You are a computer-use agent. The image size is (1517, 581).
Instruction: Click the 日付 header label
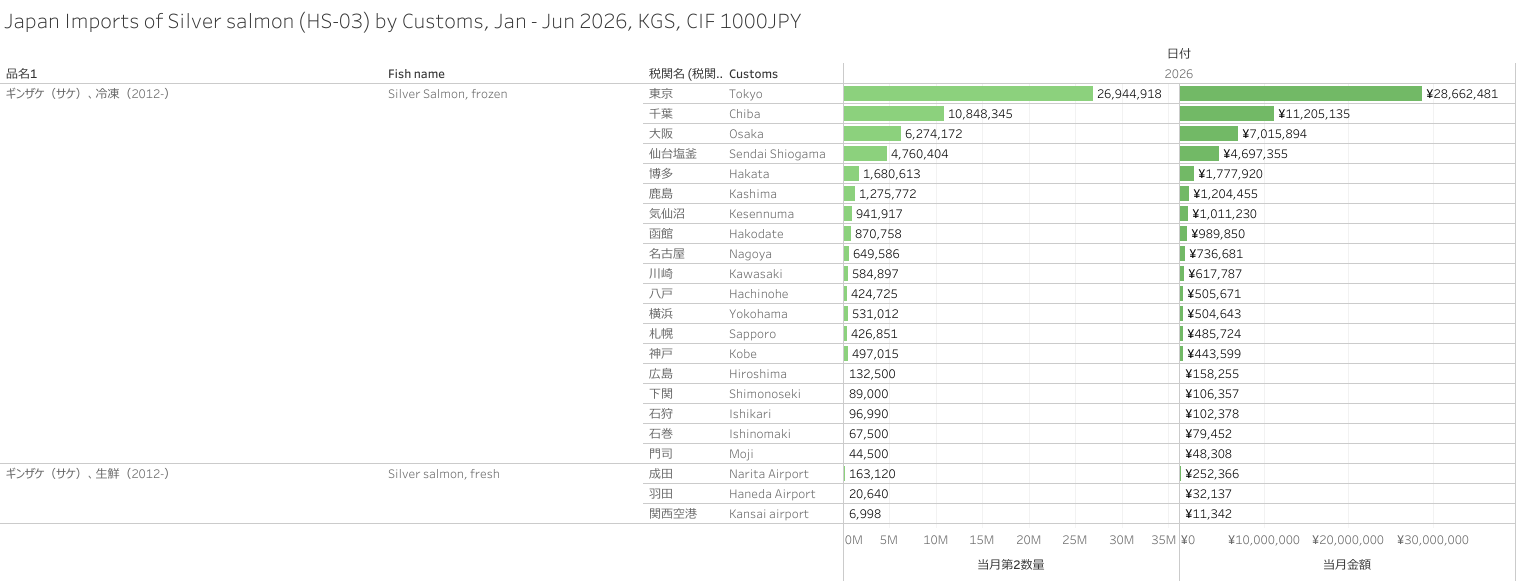[x=1179, y=53]
